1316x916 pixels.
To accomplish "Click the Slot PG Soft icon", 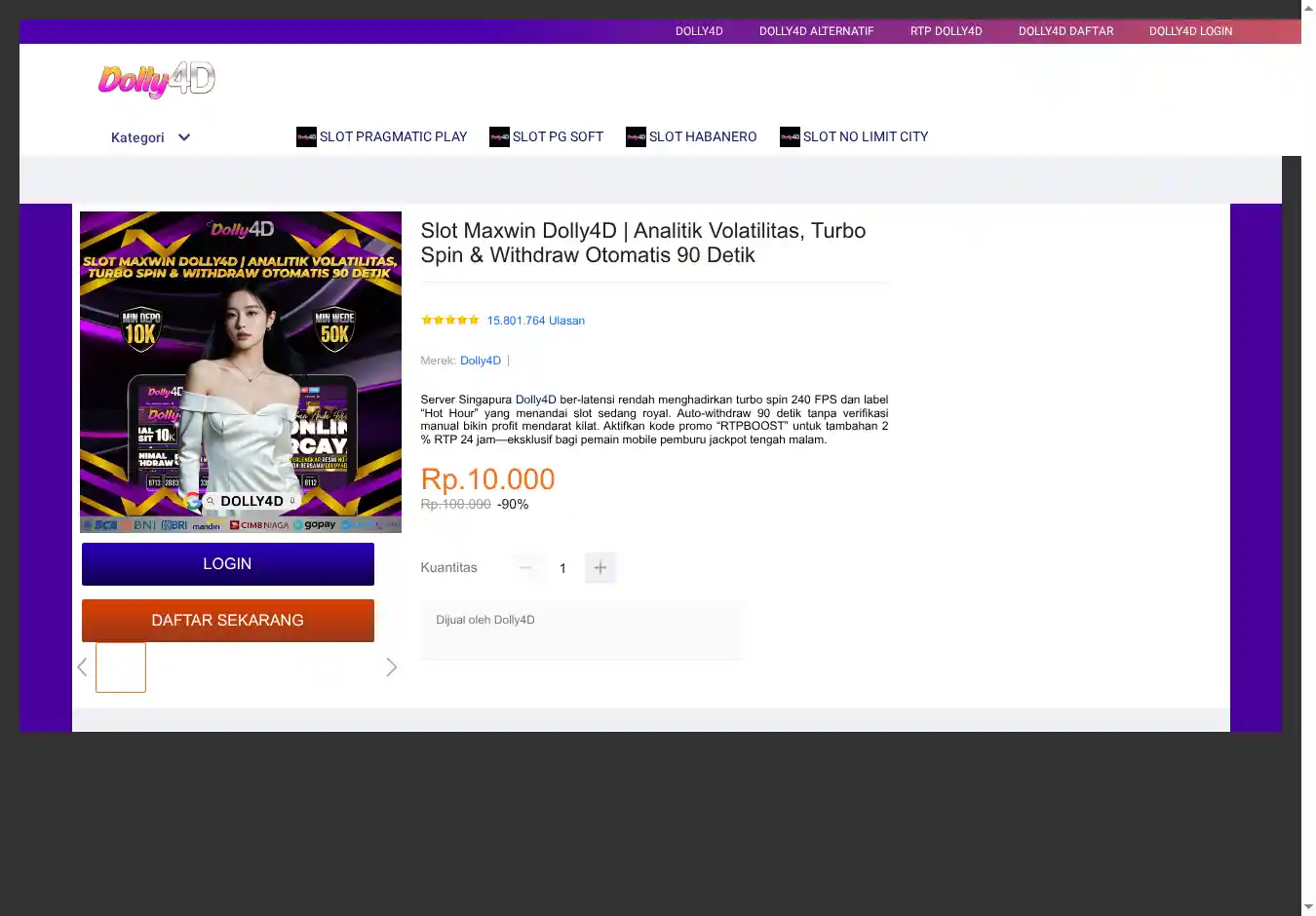I will pos(499,137).
